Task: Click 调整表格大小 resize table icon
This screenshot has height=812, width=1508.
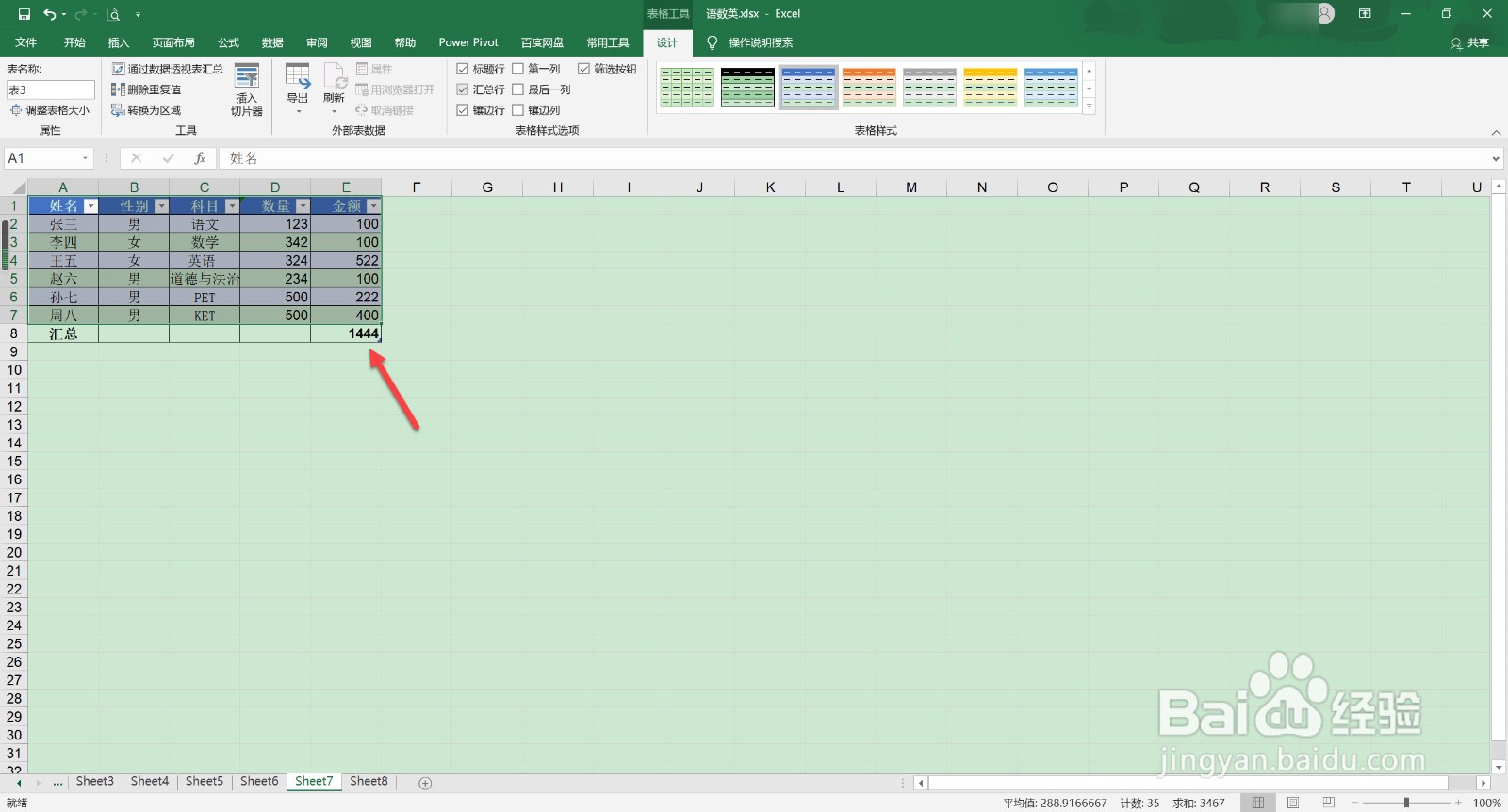Action: click(x=16, y=110)
